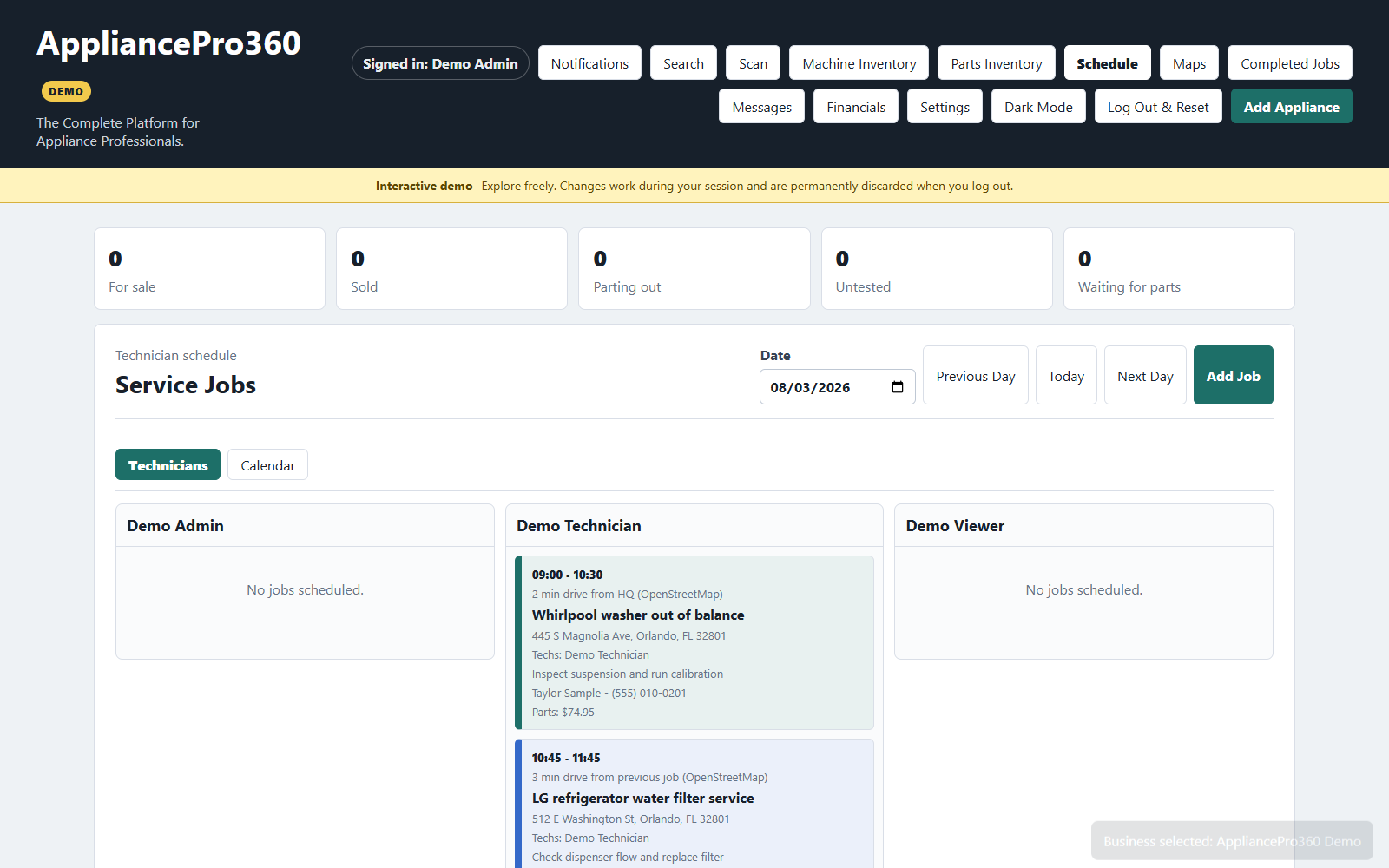Select the Parting out stat card

(x=694, y=268)
